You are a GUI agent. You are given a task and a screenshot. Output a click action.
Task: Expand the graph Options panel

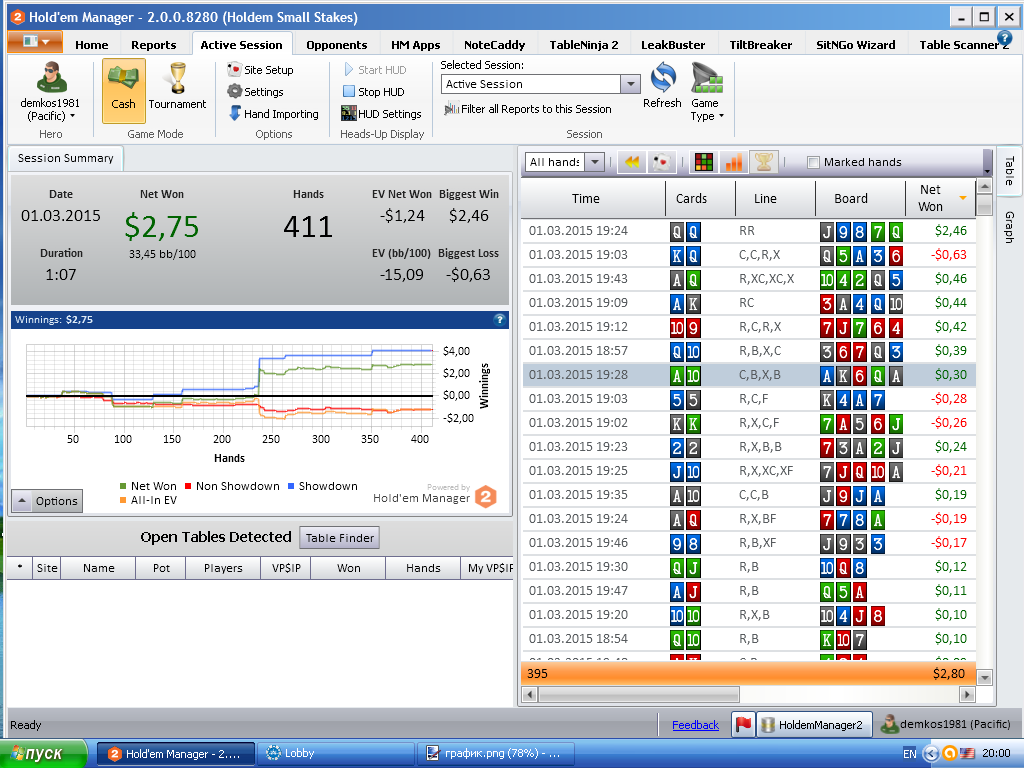pyautogui.click(x=47, y=501)
